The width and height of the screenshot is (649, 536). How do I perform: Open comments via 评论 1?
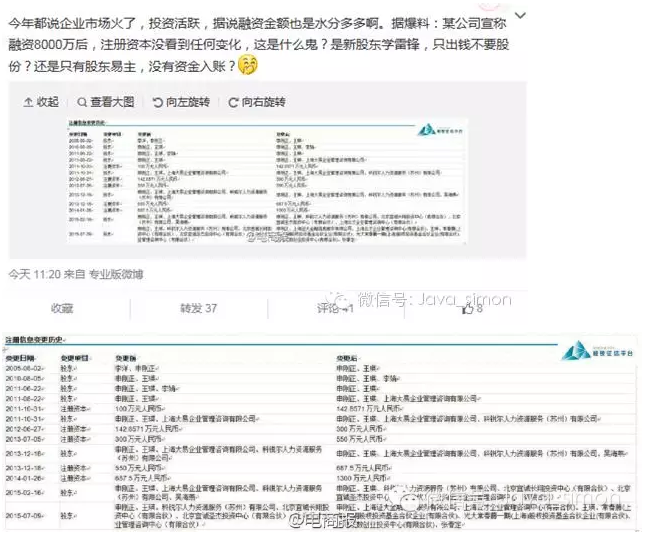coord(335,308)
